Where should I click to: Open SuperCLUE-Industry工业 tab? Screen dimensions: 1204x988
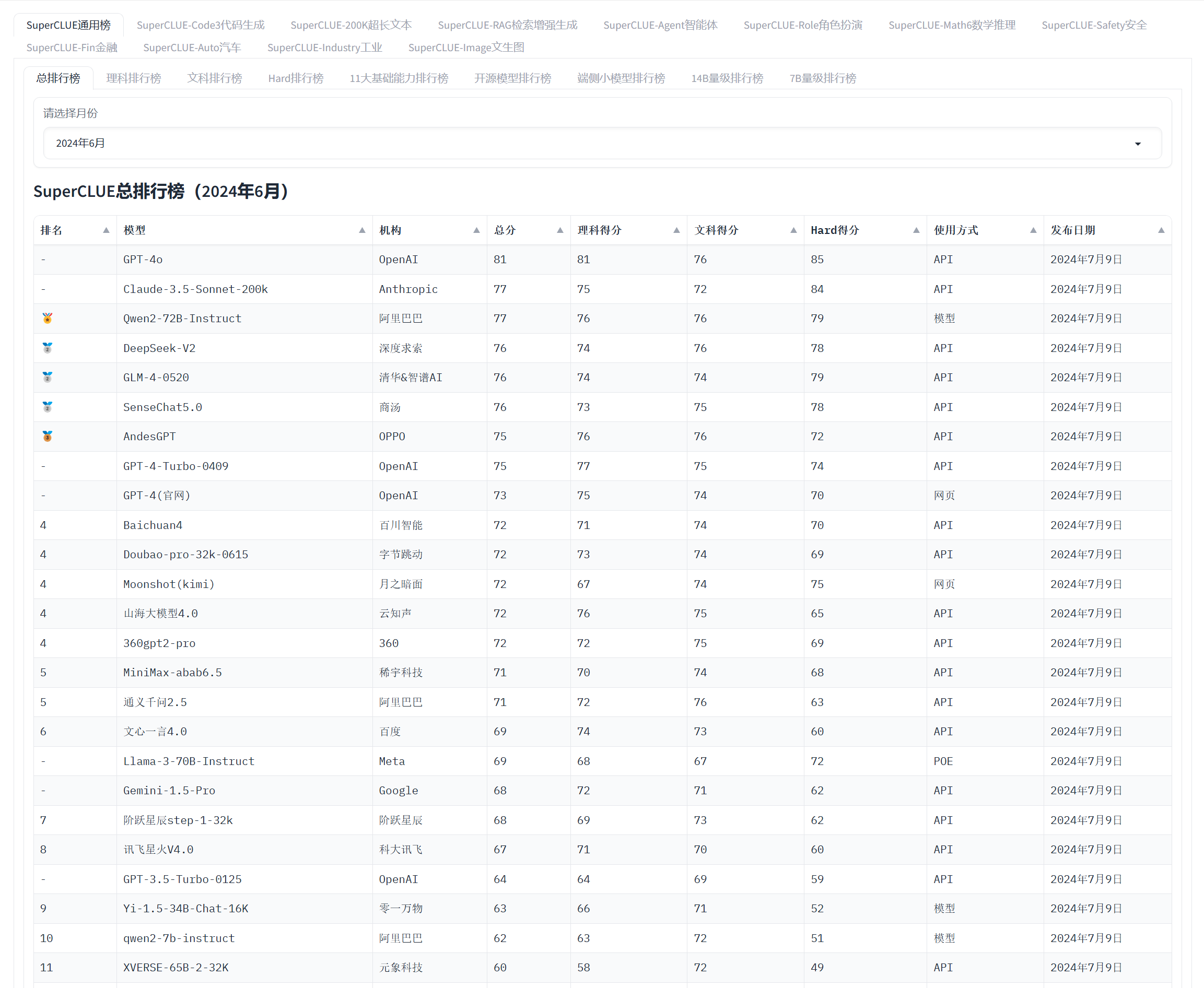tap(324, 47)
